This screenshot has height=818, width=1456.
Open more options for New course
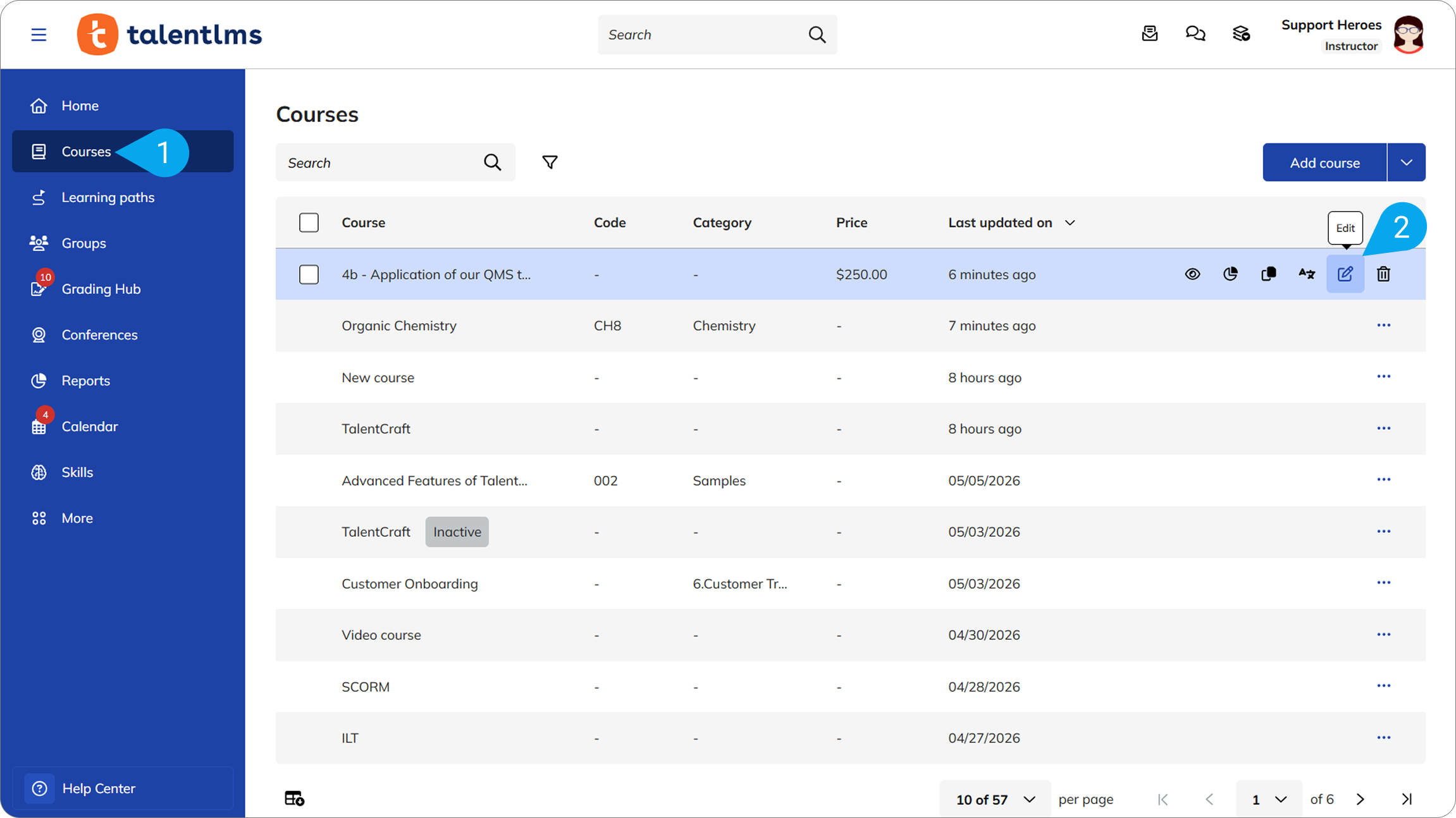click(x=1383, y=377)
